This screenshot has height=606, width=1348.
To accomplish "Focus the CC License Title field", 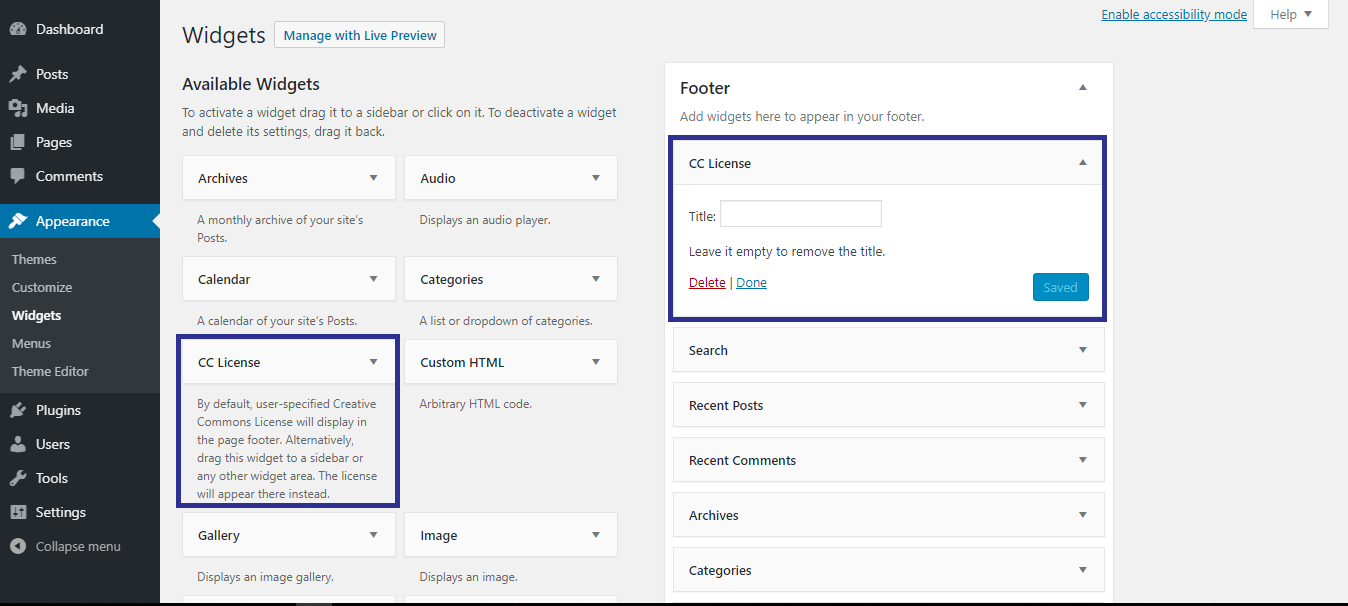I will [x=800, y=214].
